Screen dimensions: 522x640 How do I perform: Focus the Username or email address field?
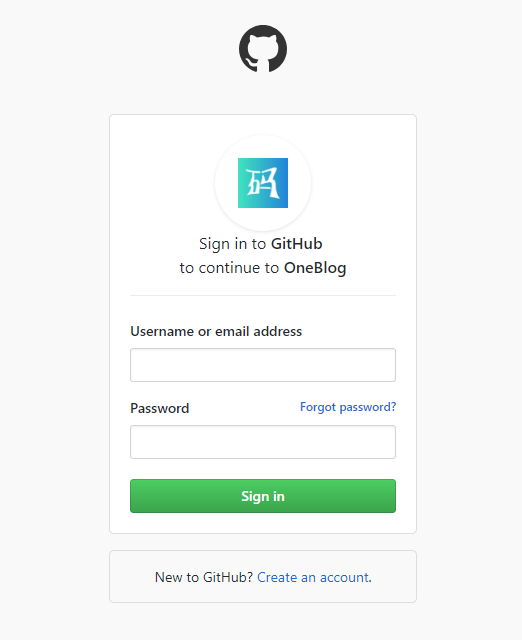(x=263, y=365)
